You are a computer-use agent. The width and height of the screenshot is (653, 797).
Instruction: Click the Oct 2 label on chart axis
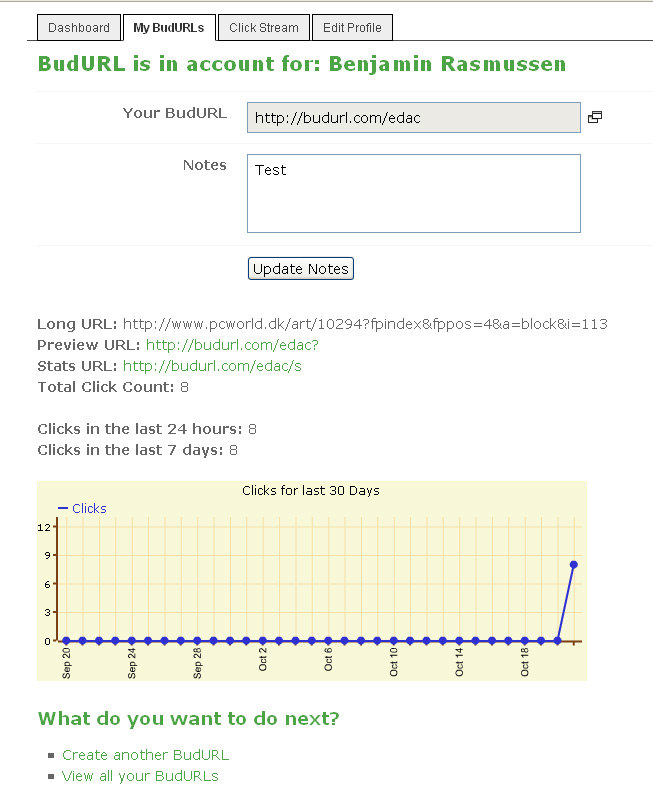click(263, 663)
